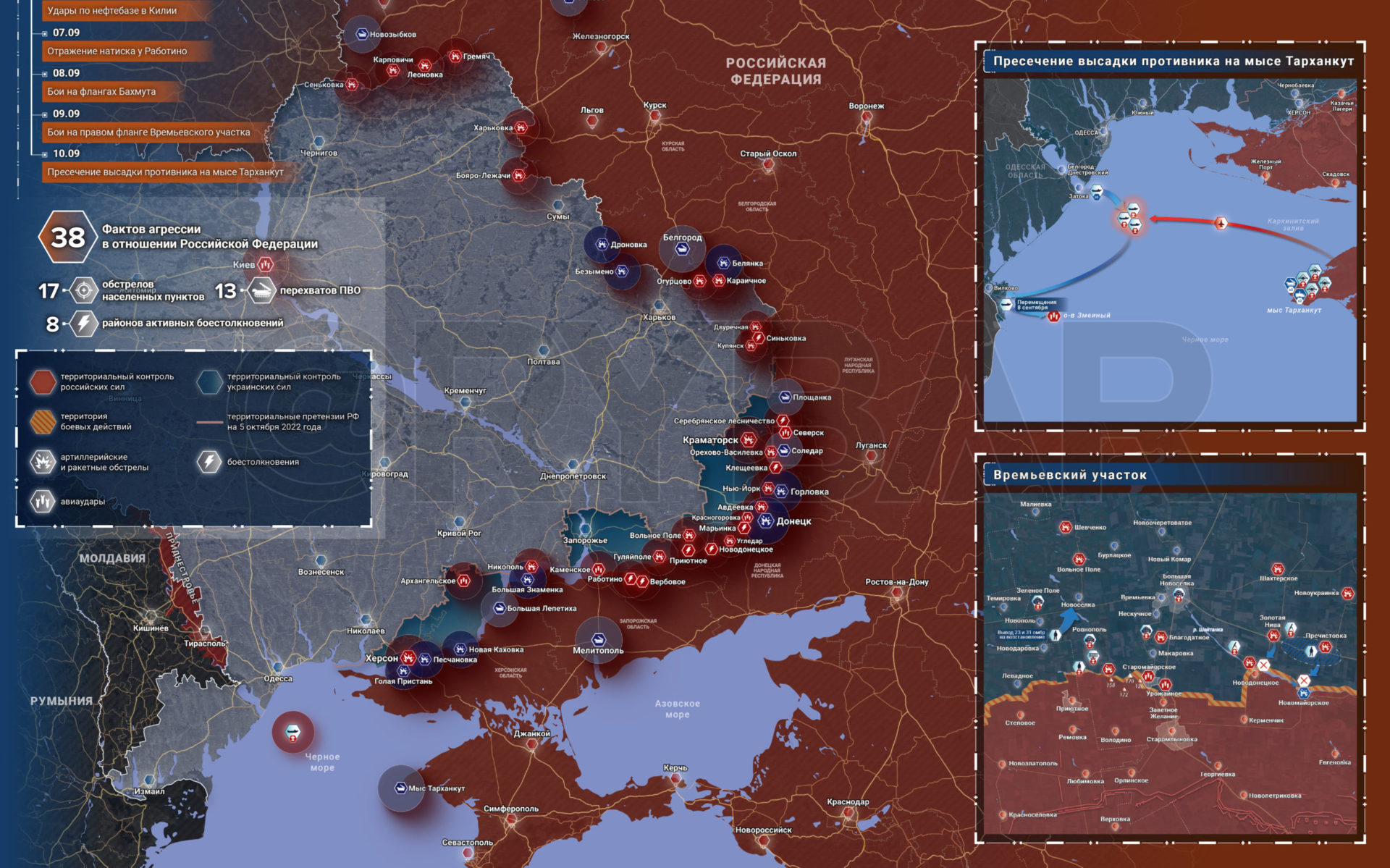
Task: Click the Дроновка marker icon
Action: click(602, 244)
